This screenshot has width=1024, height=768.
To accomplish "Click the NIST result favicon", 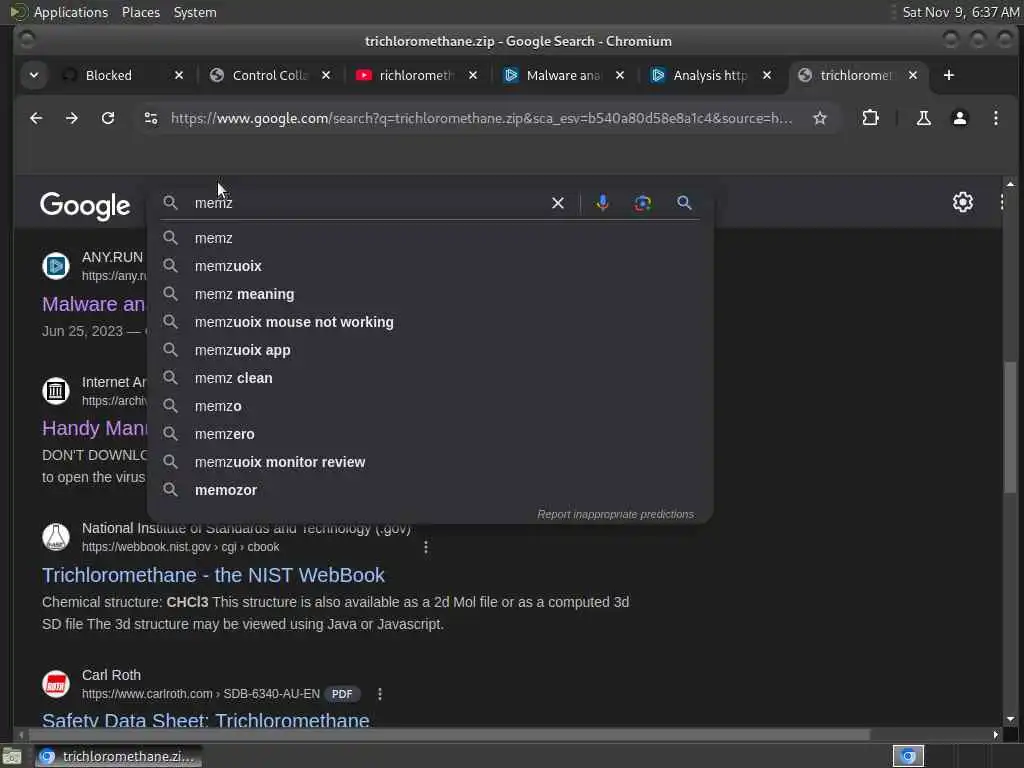I will pyautogui.click(x=56, y=537).
